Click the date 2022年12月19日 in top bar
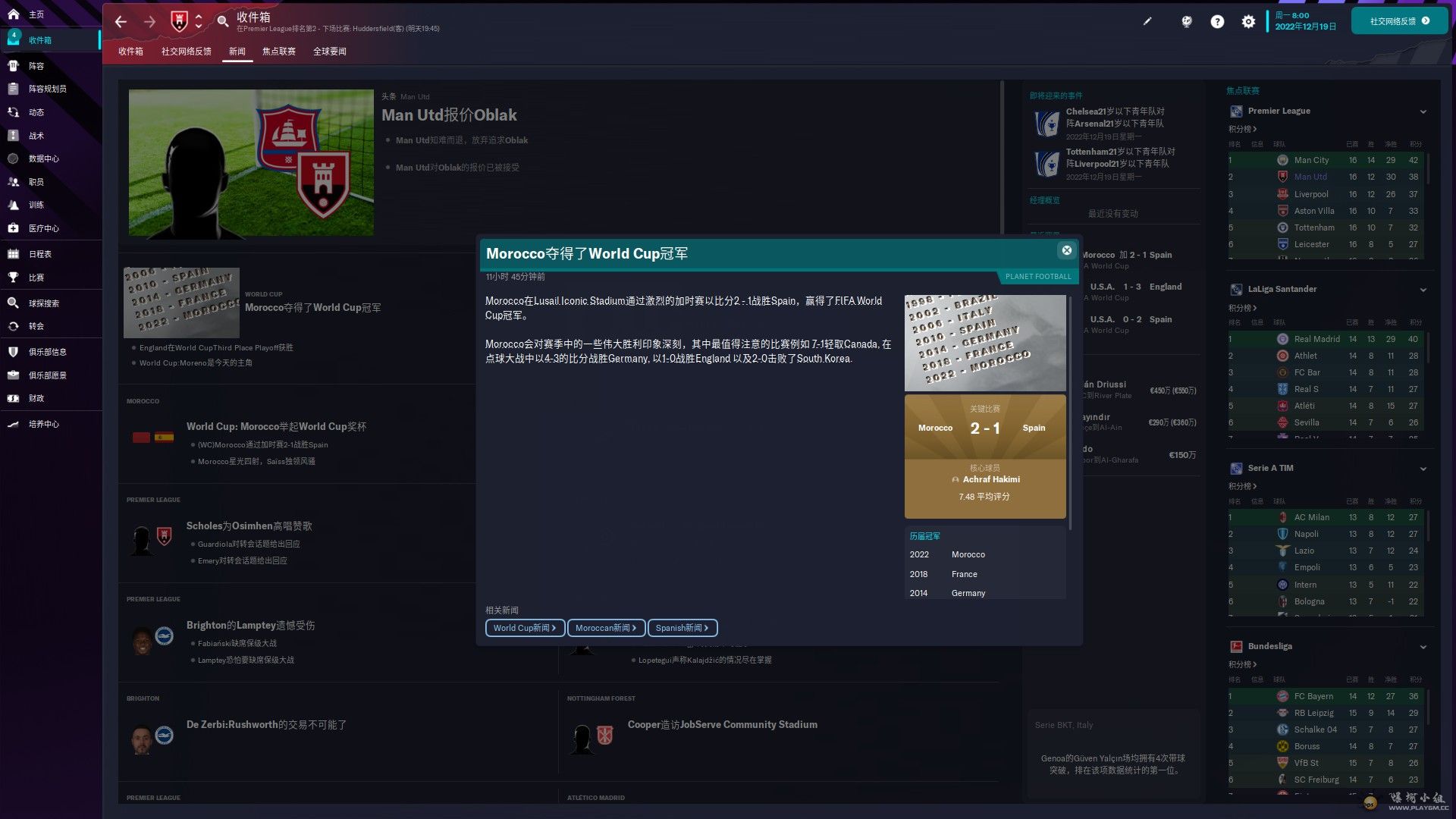1456x819 pixels. point(1305,27)
